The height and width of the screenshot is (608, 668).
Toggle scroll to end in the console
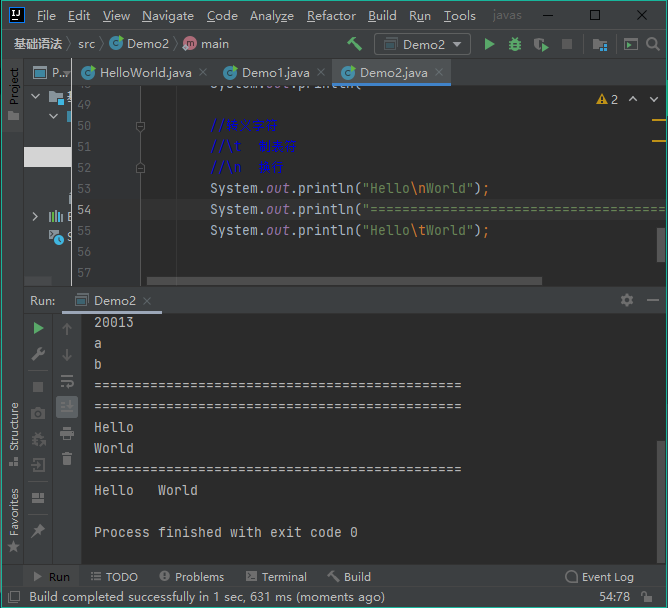point(67,407)
